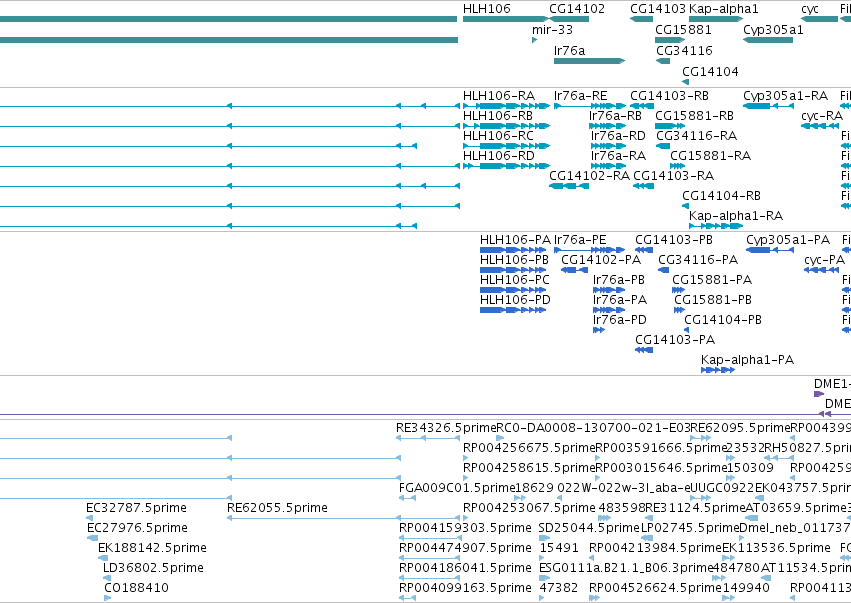Select the CG14102-PA protein feature
The width and height of the screenshot is (851, 603).
click(x=574, y=270)
